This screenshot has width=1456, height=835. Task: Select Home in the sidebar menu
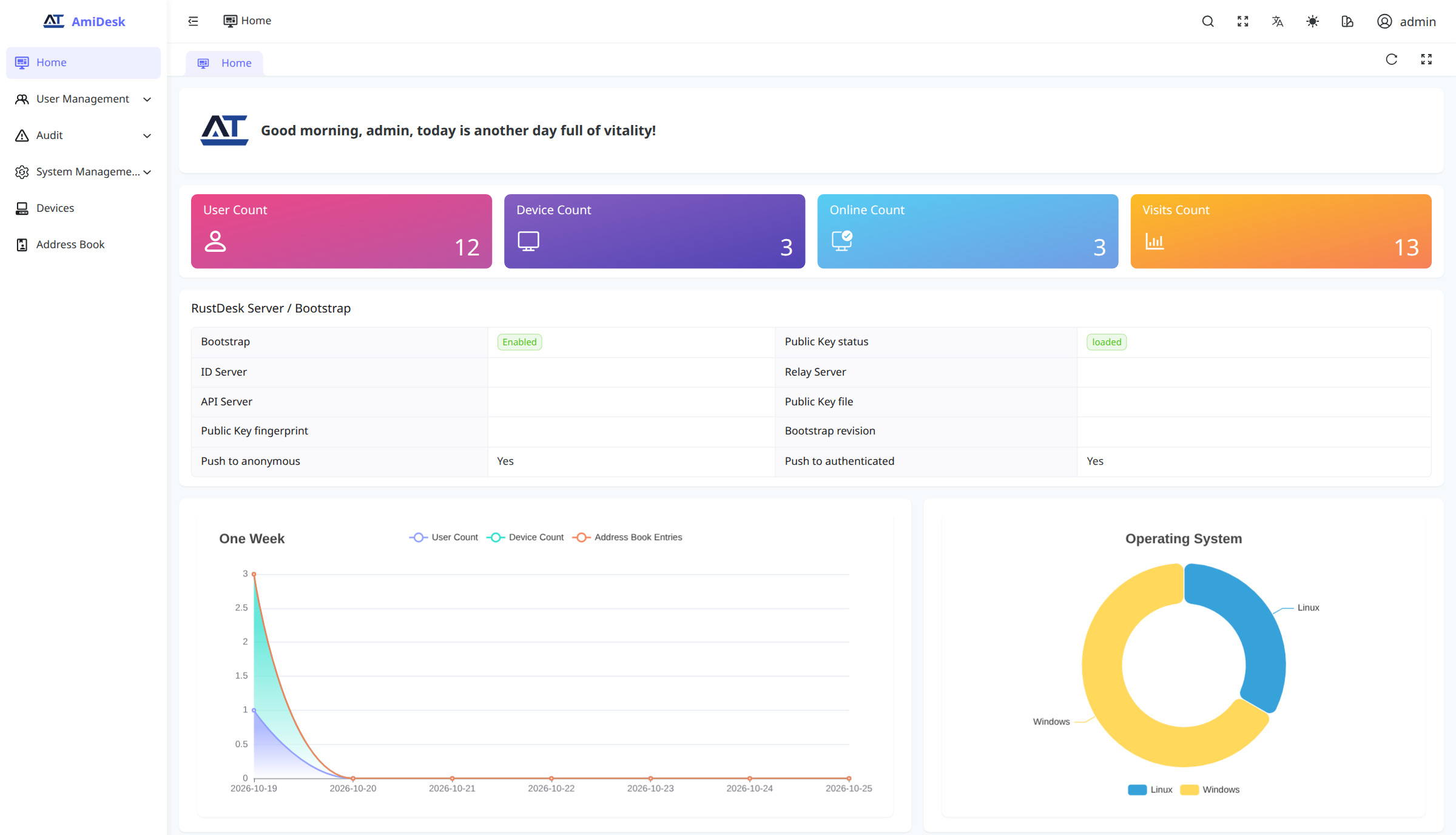coord(83,63)
